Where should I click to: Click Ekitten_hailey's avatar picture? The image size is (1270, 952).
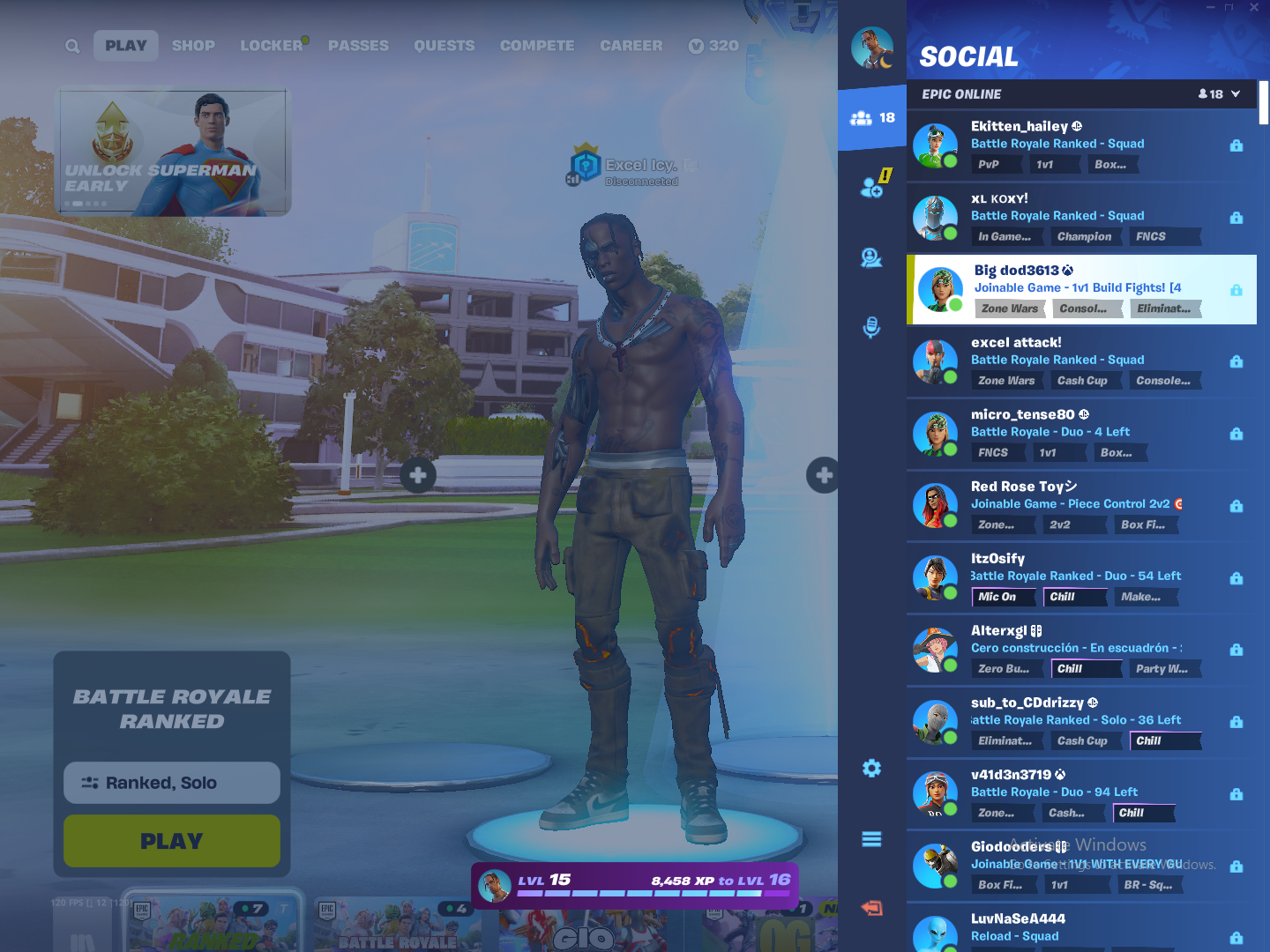935,145
